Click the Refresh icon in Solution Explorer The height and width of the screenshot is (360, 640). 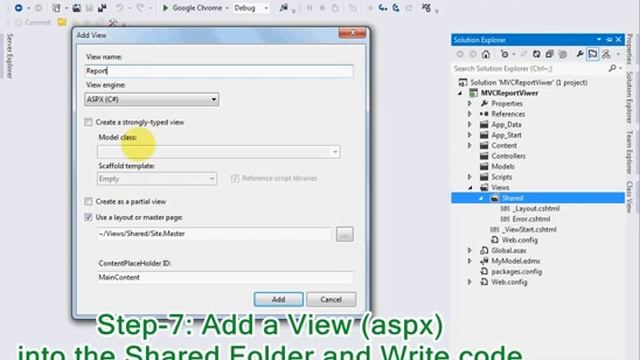[x=536, y=54]
